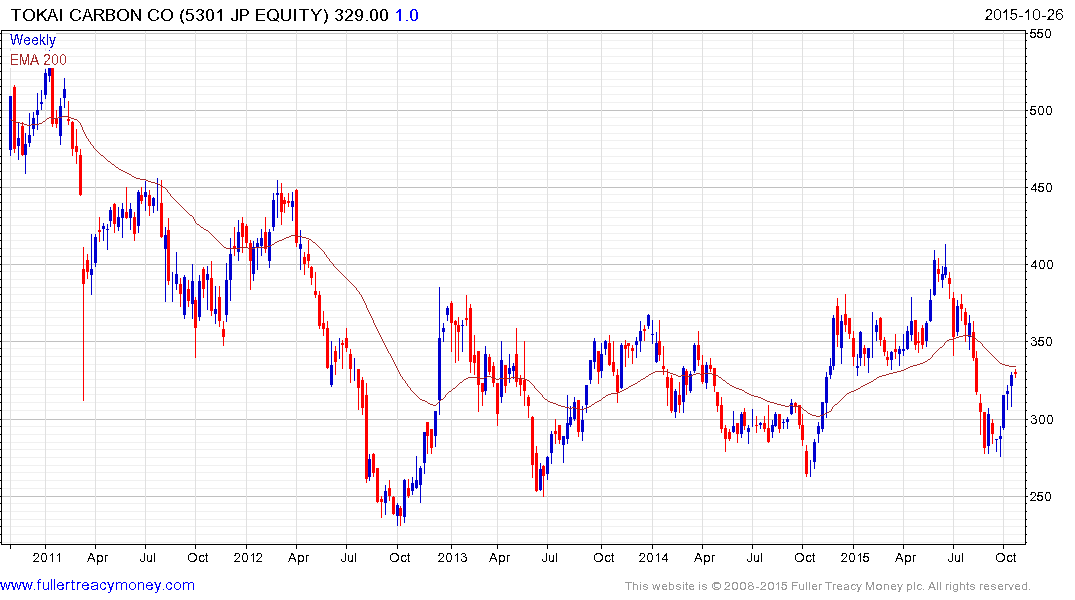Screen dimensions: 1075x600
Task: Click the last price value 329.00
Action: (x=361, y=15)
